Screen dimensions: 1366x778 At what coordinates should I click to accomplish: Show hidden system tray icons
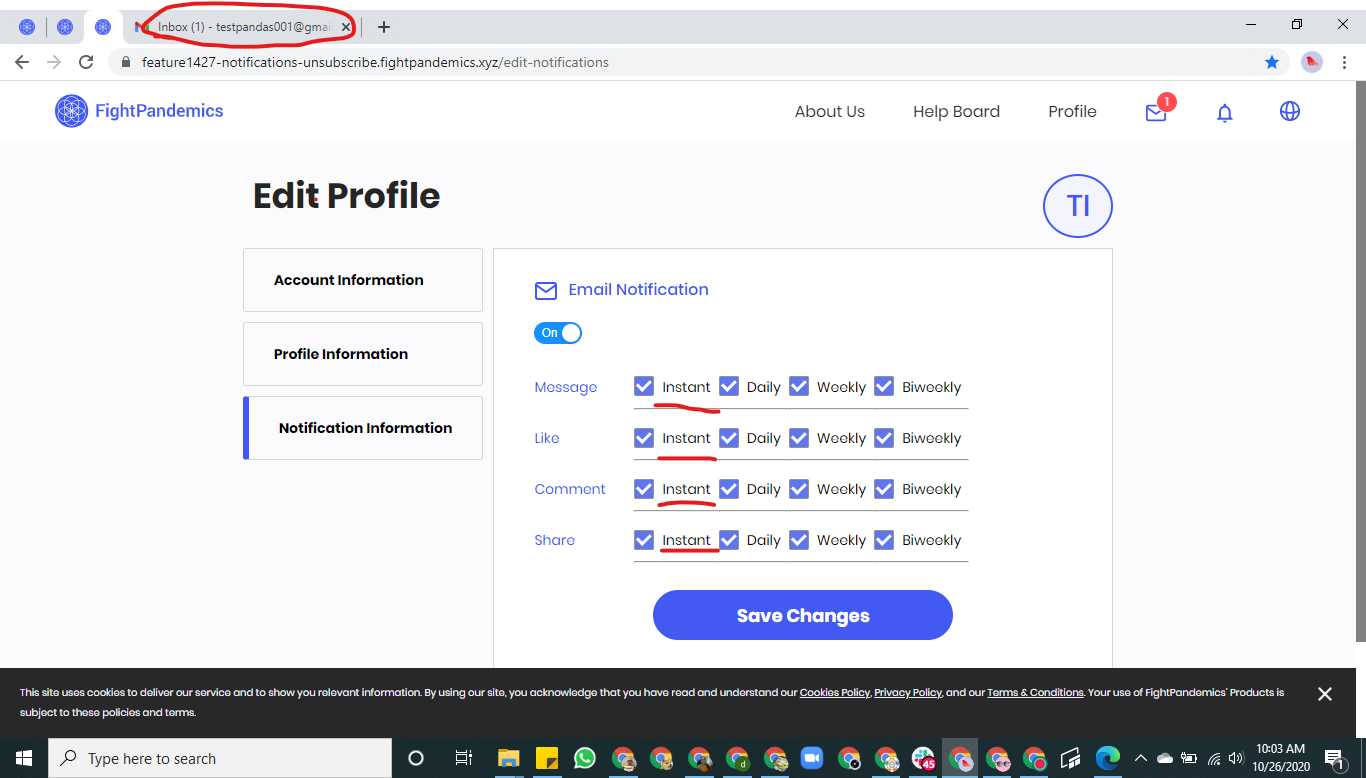coord(1140,758)
